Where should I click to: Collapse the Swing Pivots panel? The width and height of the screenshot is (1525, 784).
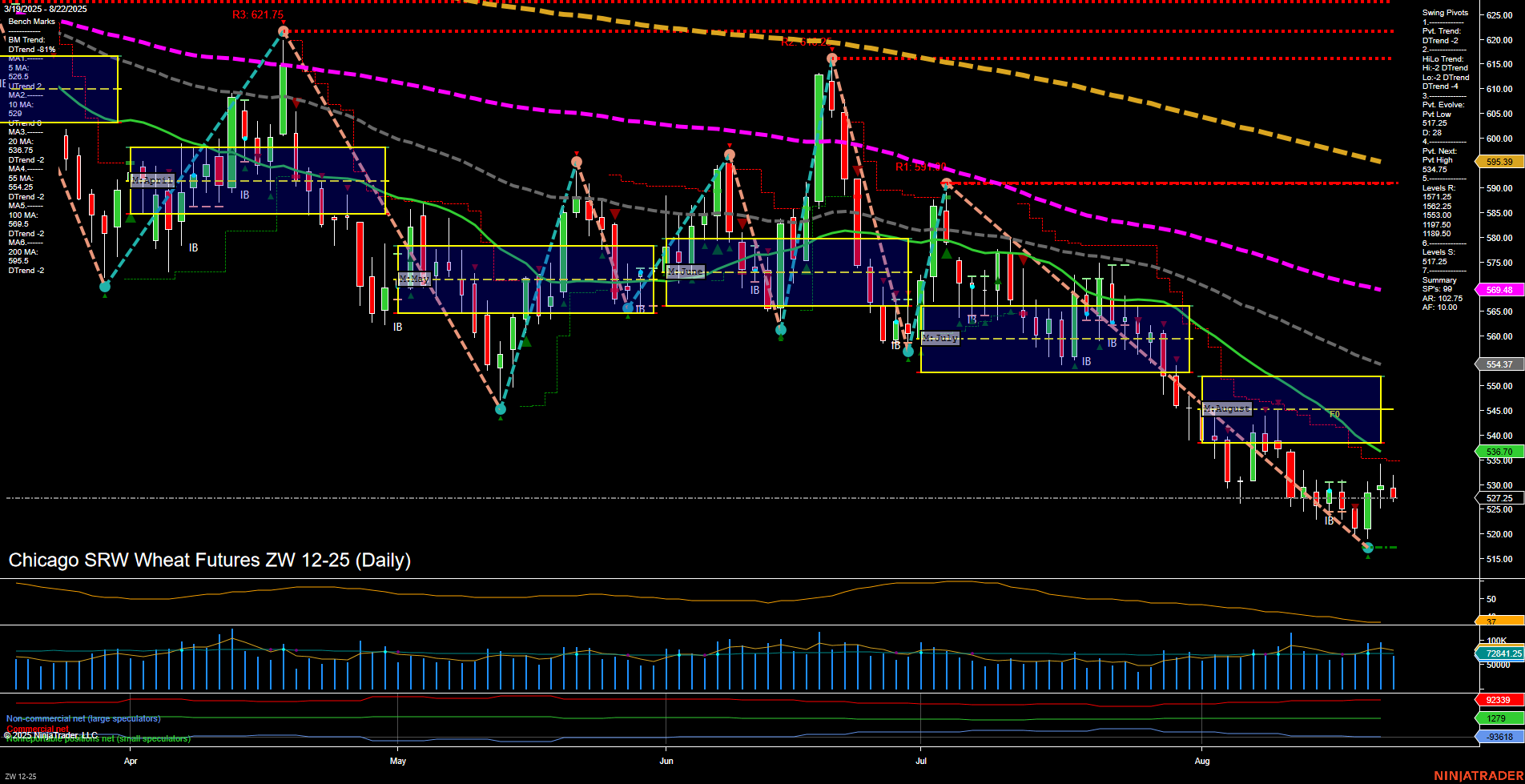tap(1443, 13)
